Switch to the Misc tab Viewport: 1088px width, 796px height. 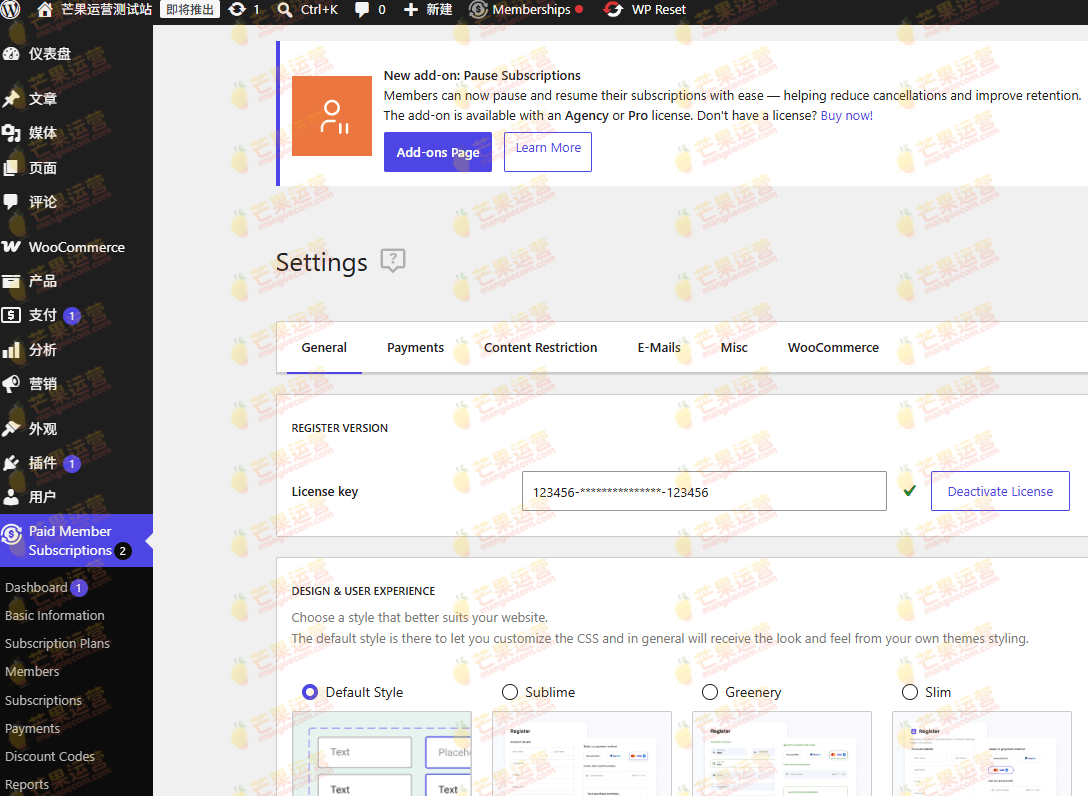coord(734,348)
